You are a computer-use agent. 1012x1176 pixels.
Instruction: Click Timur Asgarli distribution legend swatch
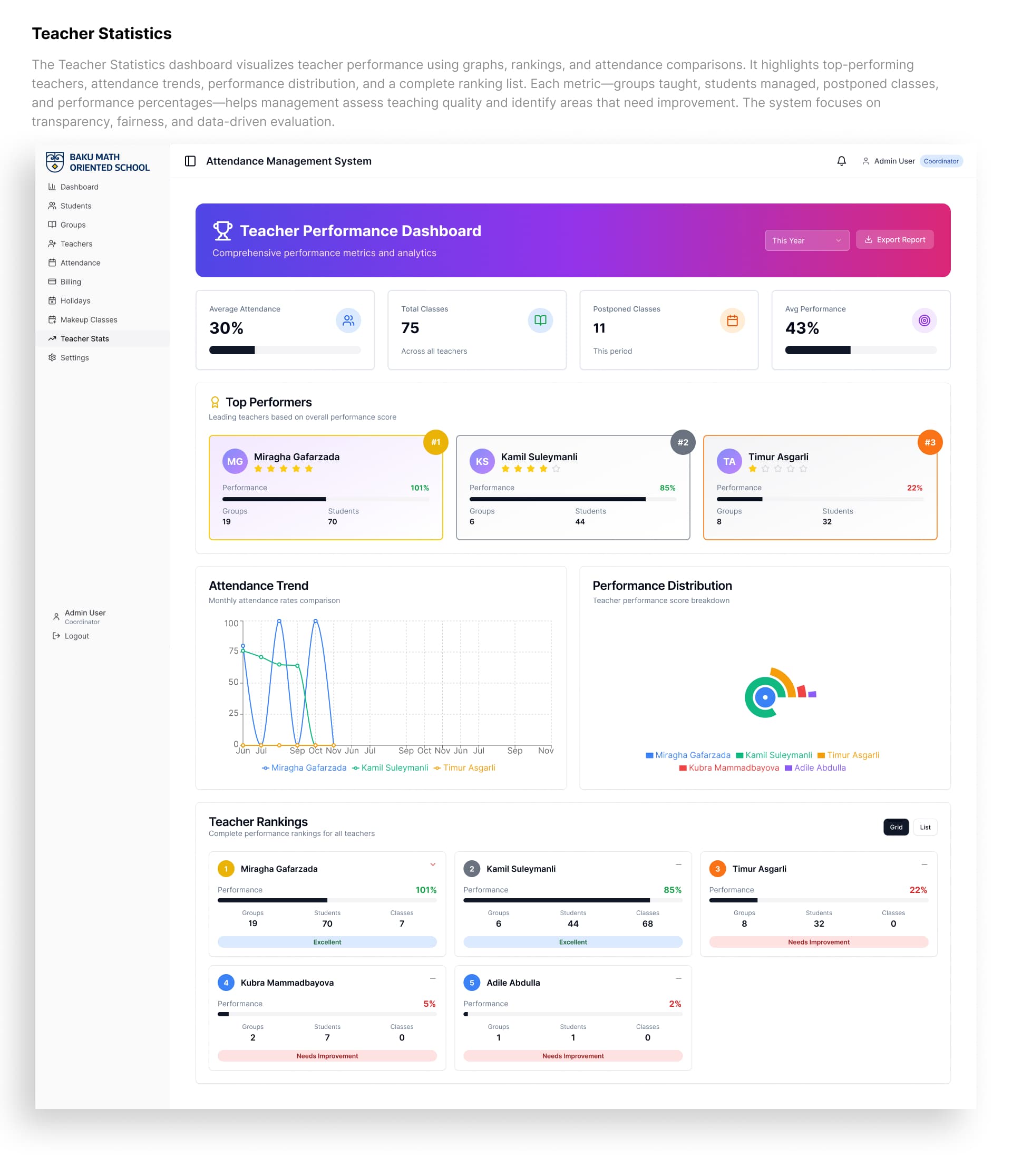click(x=821, y=755)
